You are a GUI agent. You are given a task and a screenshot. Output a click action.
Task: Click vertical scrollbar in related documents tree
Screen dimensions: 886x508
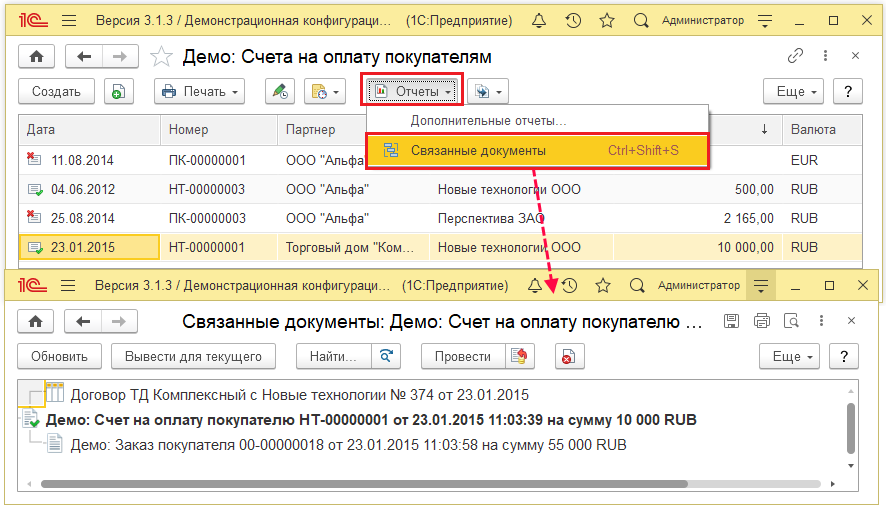[851, 428]
